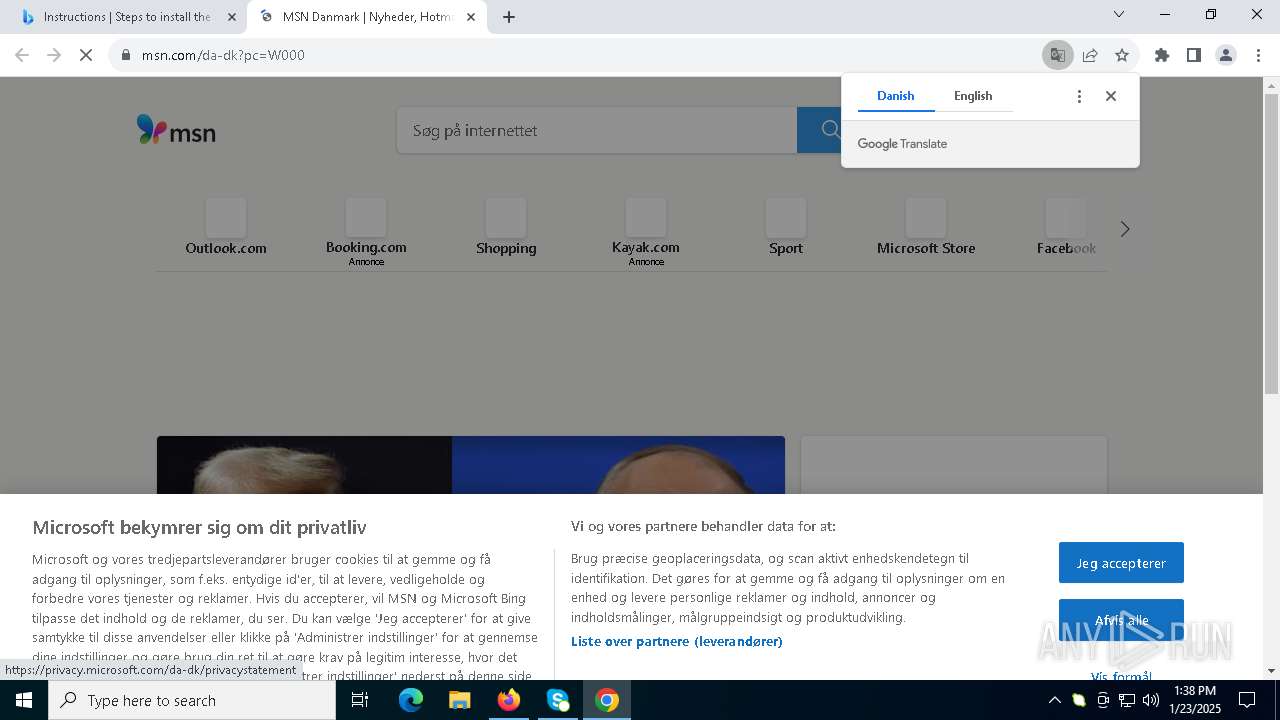
Task: Open translate options three-dot menu
Action: (1079, 96)
